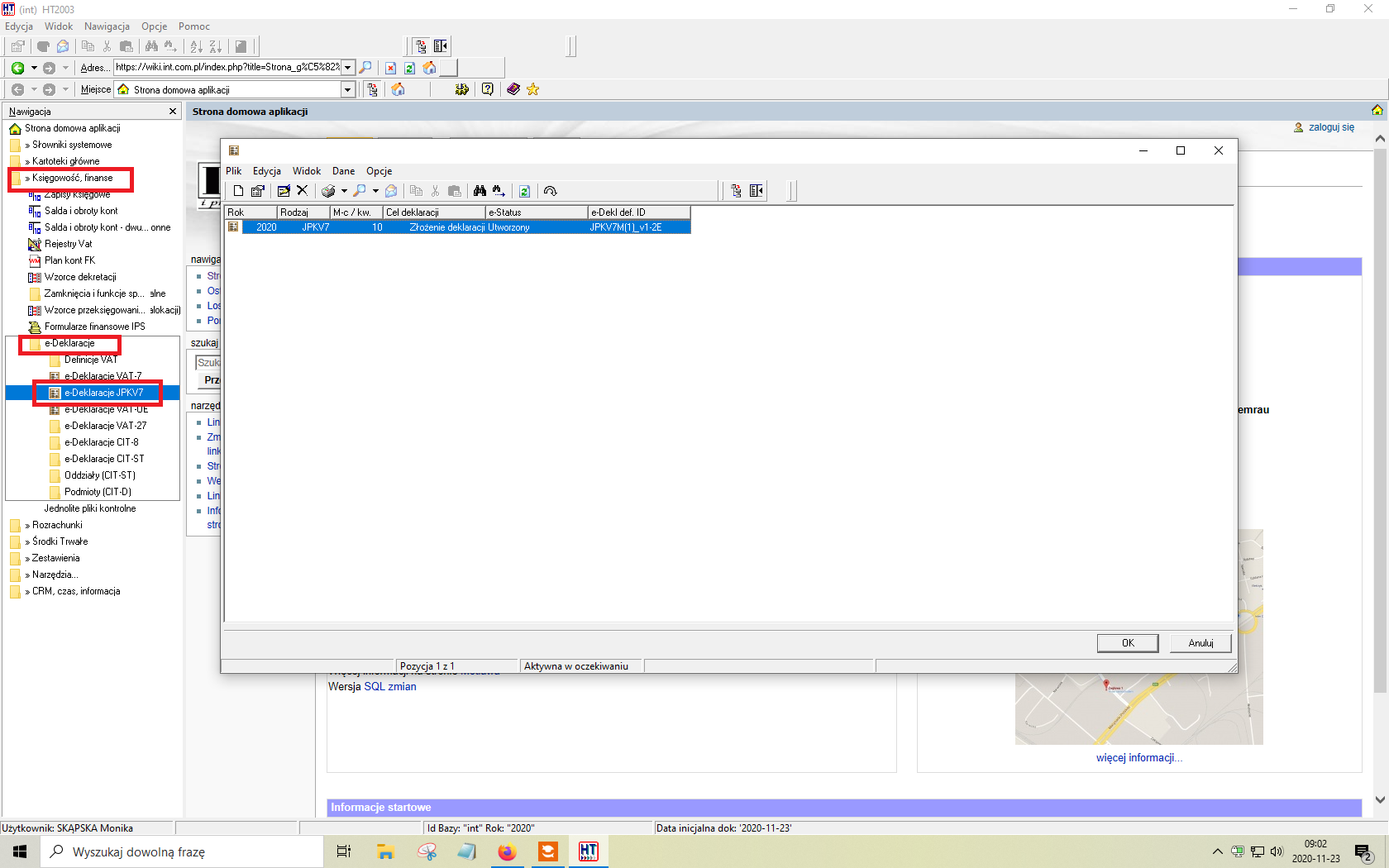Click the tree view icon in dialog toolbar

[736, 191]
